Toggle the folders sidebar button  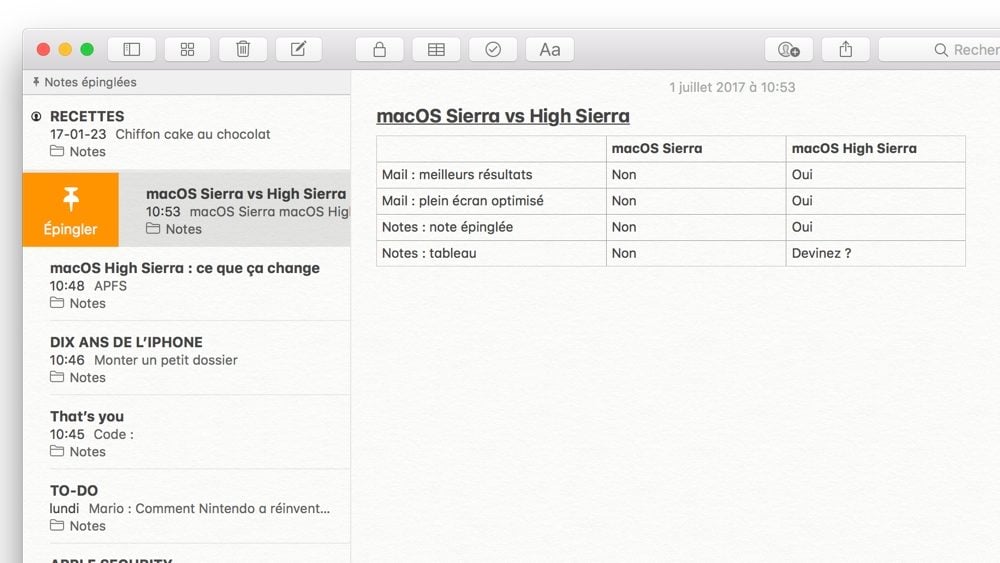click(x=131, y=49)
